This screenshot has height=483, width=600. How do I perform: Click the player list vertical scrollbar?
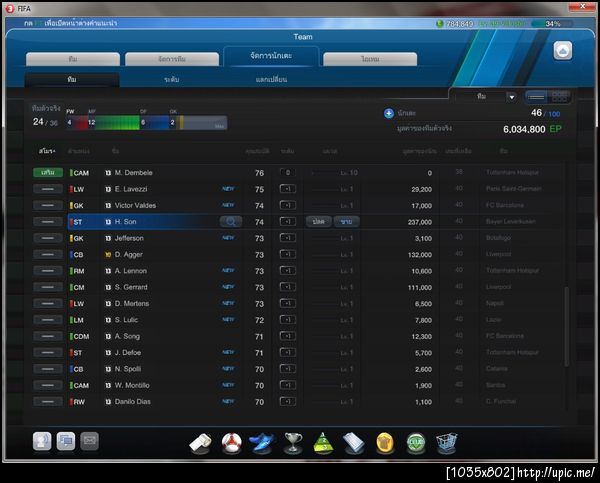point(566,325)
